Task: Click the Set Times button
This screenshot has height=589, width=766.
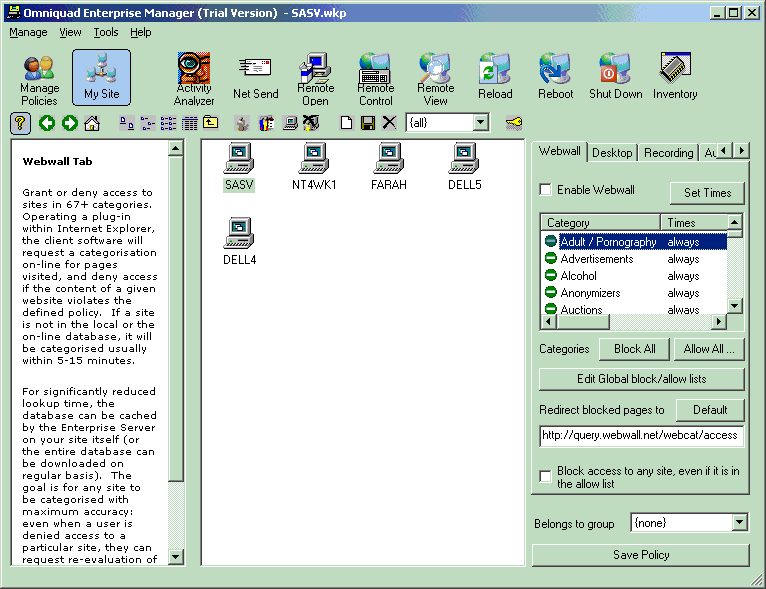Action: pos(707,193)
